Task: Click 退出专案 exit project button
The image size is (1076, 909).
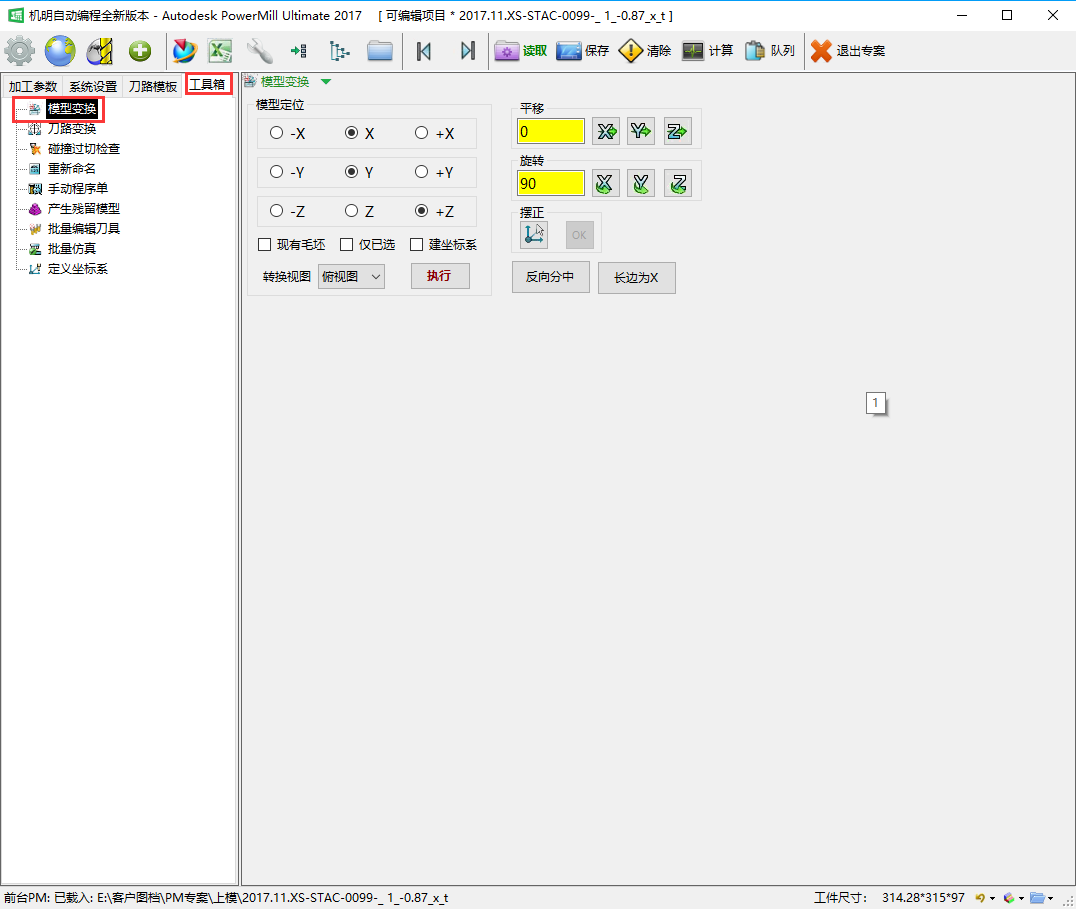Action: coord(848,51)
